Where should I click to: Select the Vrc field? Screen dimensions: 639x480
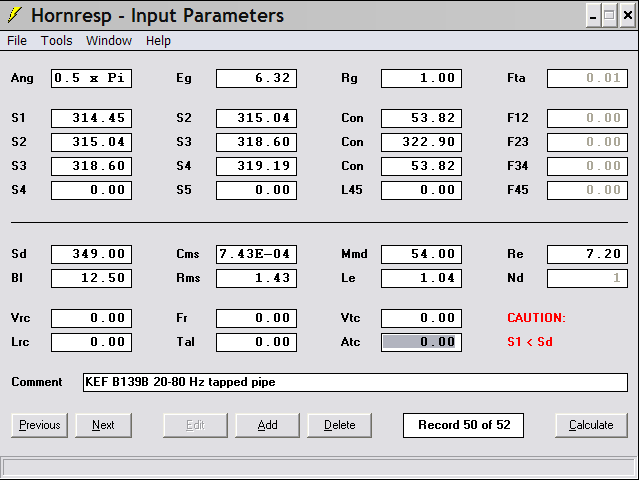coord(91,318)
